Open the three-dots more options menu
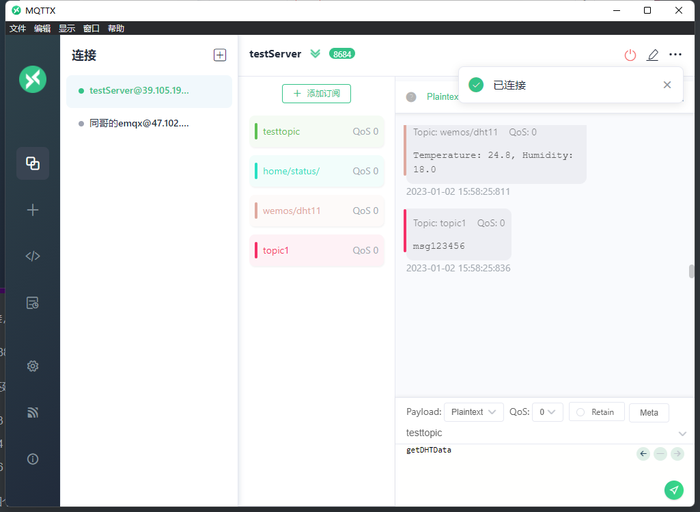 (x=675, y=54)
